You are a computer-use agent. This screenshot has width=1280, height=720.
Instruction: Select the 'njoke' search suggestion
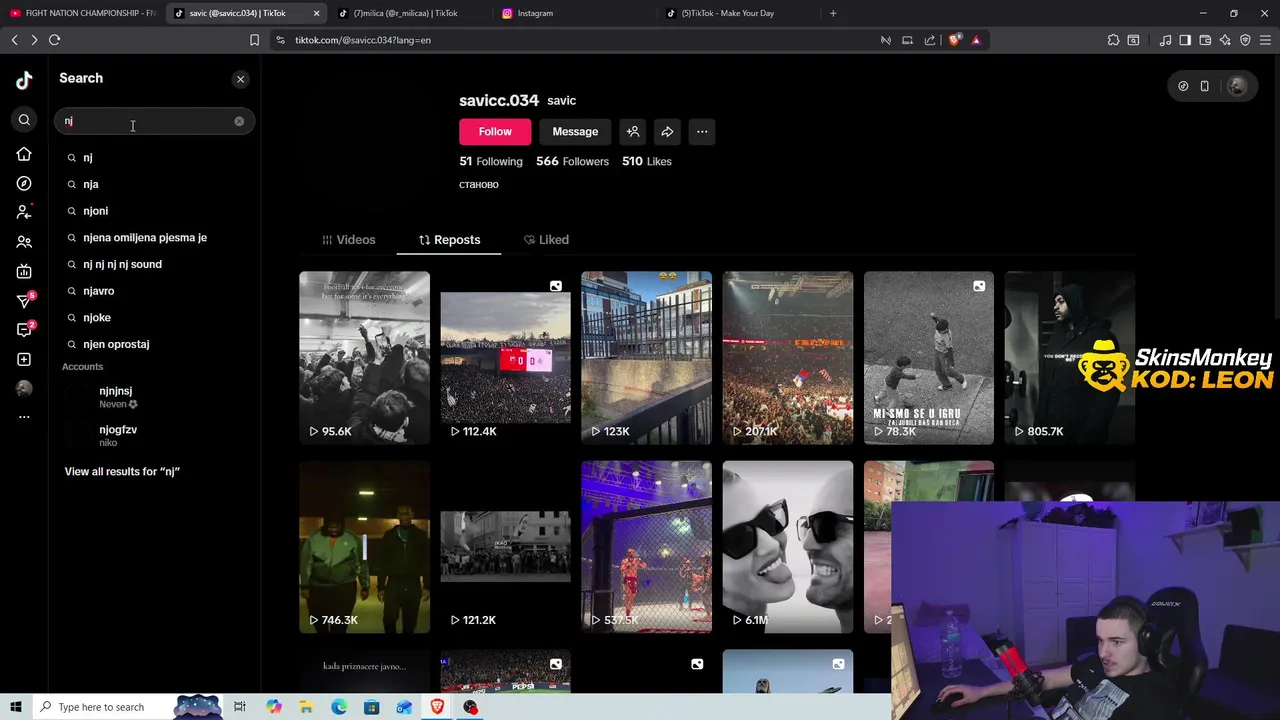153,317
